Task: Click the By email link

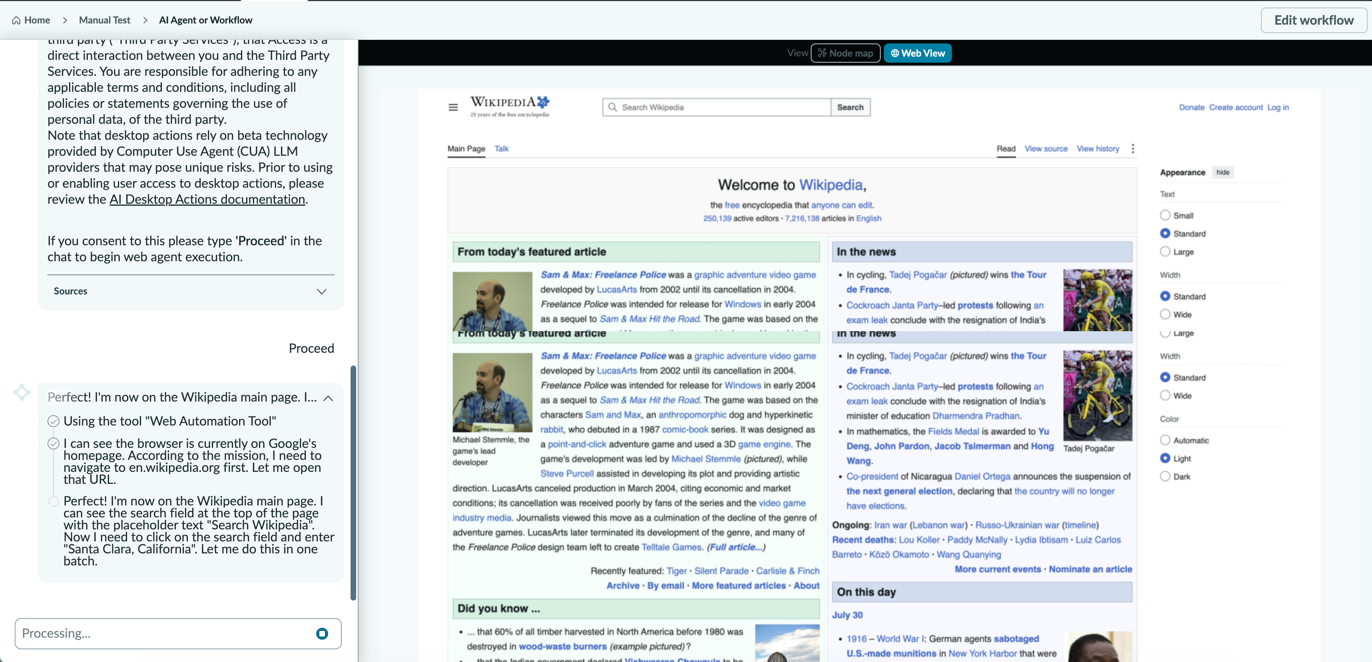Action: click(x=666, y=586)
